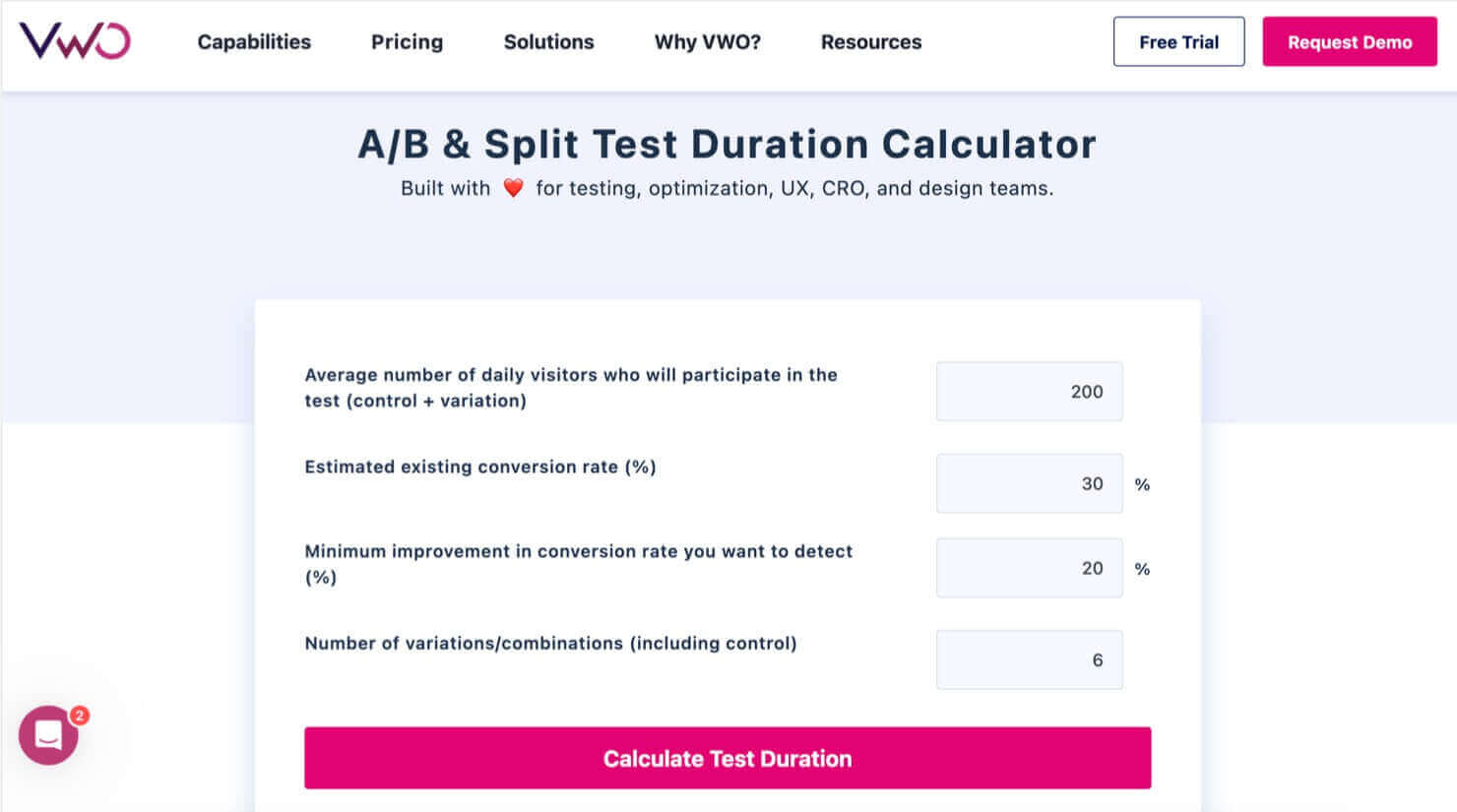Open the Capabilities navigation menu
This screenshot has width=1457, height=812.
click(253, 41)
